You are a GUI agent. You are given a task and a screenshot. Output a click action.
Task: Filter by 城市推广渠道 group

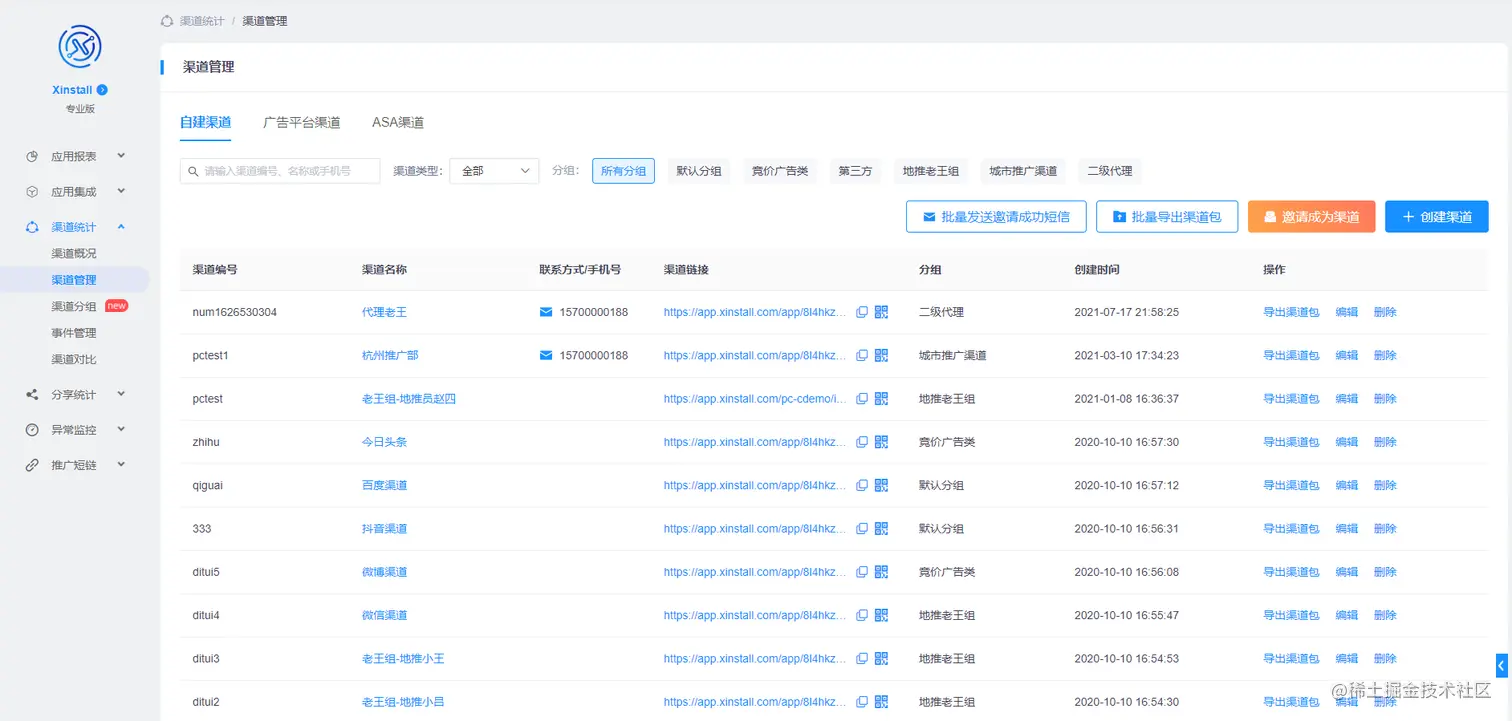[1023, 171]
